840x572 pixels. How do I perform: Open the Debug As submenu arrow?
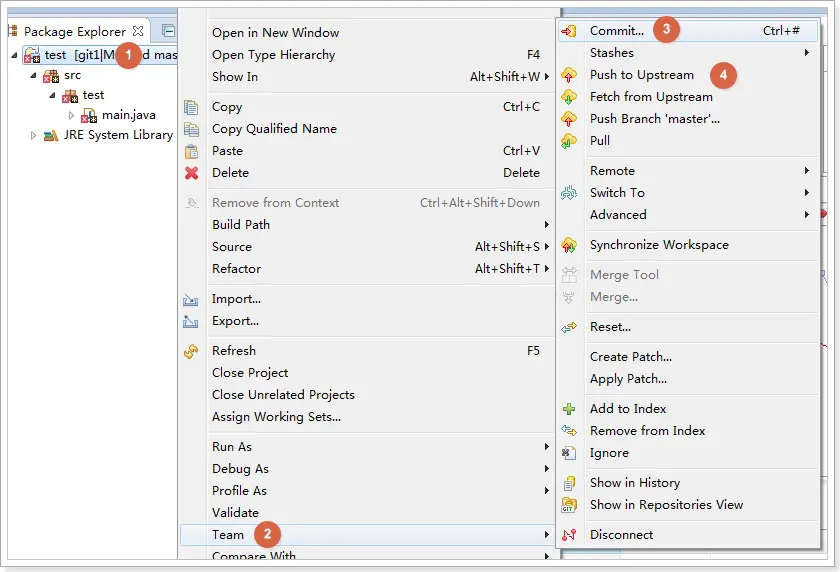[x=546, y=469]
